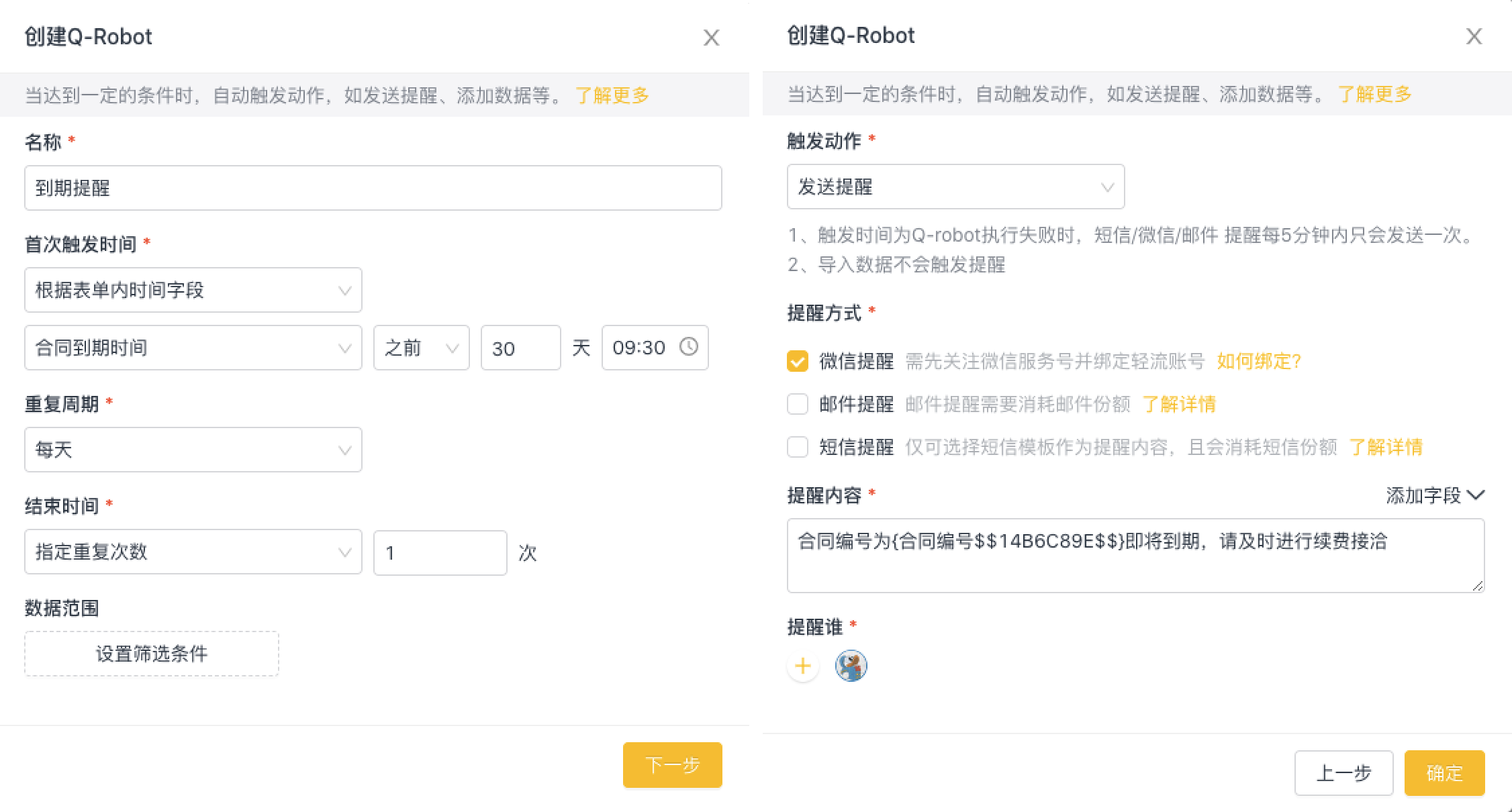Open the 每天 repeat cycle dropdown
Viewport: 1512px width, 812px height.
pyautogui.click(x=193, y=450)
